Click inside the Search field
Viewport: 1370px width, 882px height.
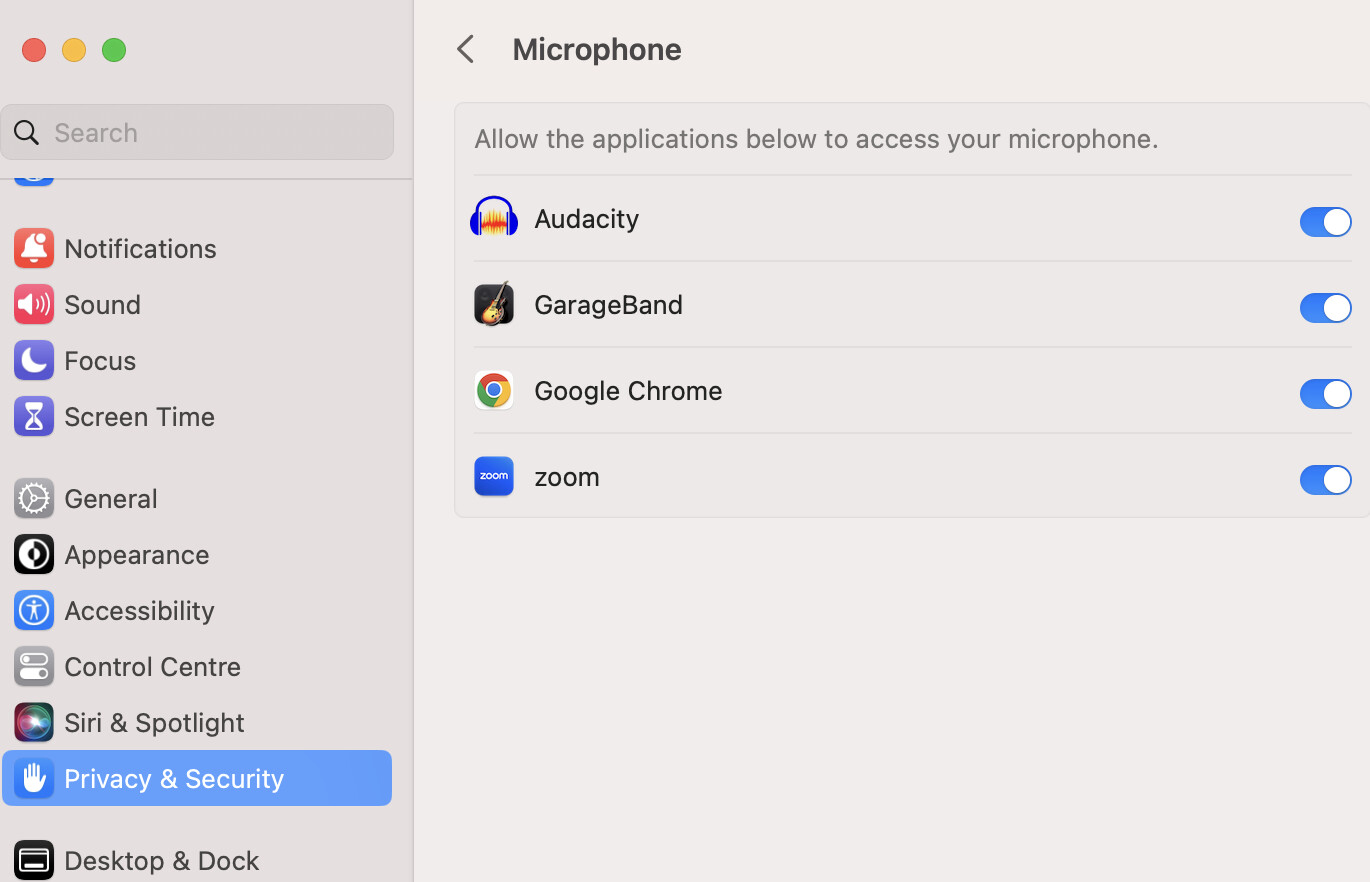coord(197,131)
